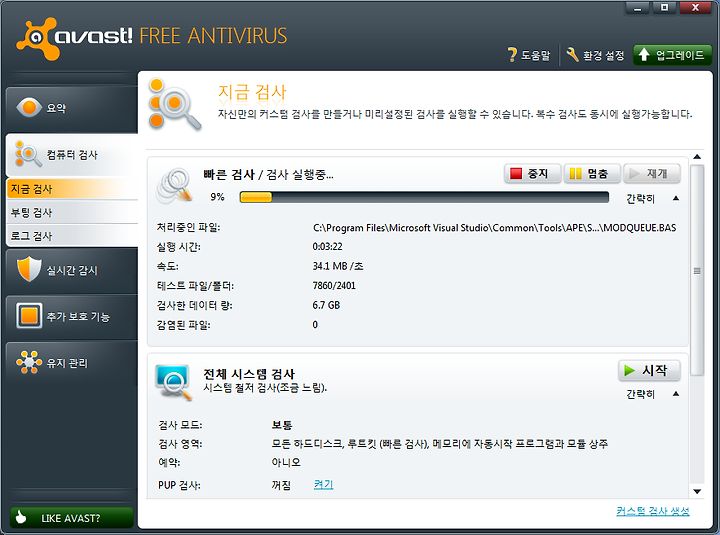Click the quick scan progress bar
The image size is (720, 535).
pyautogui.click(x=424, y=197)
